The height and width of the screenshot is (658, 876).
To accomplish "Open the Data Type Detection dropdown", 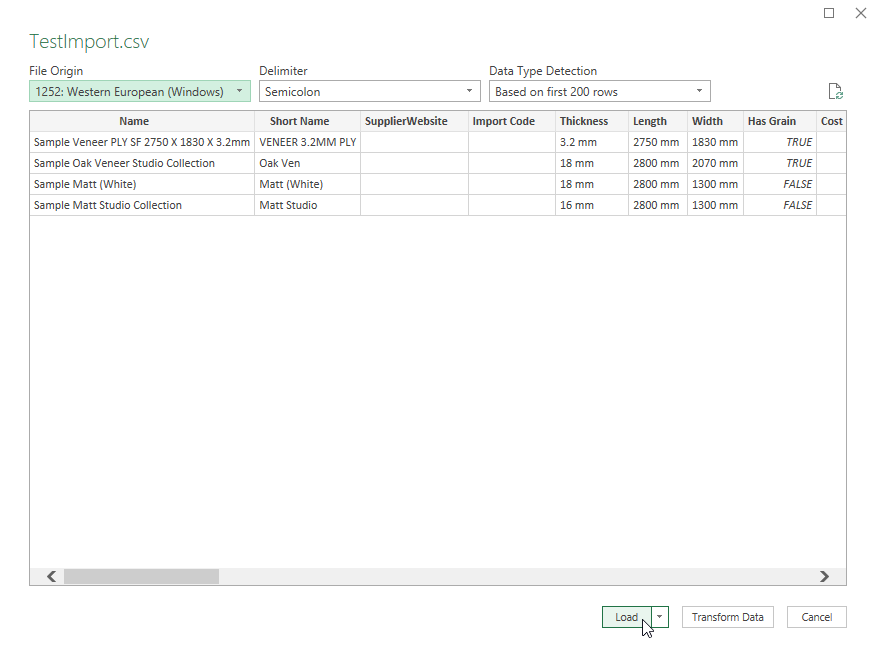I will pos(600,92).
